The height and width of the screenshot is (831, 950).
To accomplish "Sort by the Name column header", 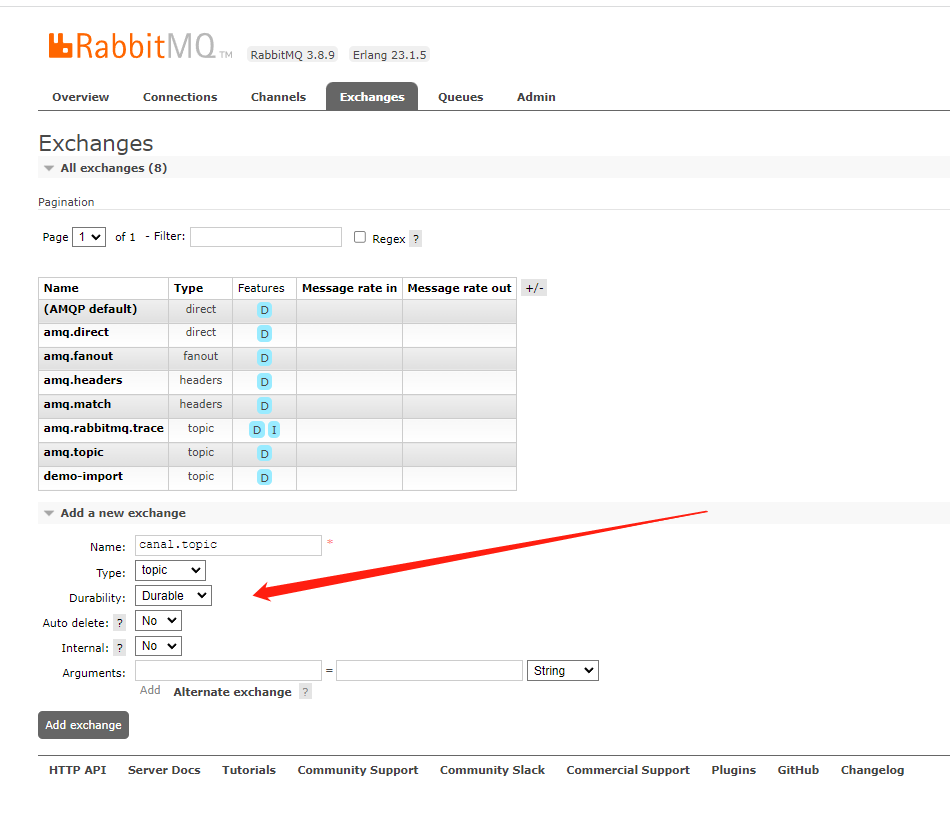I will point(61,288).
